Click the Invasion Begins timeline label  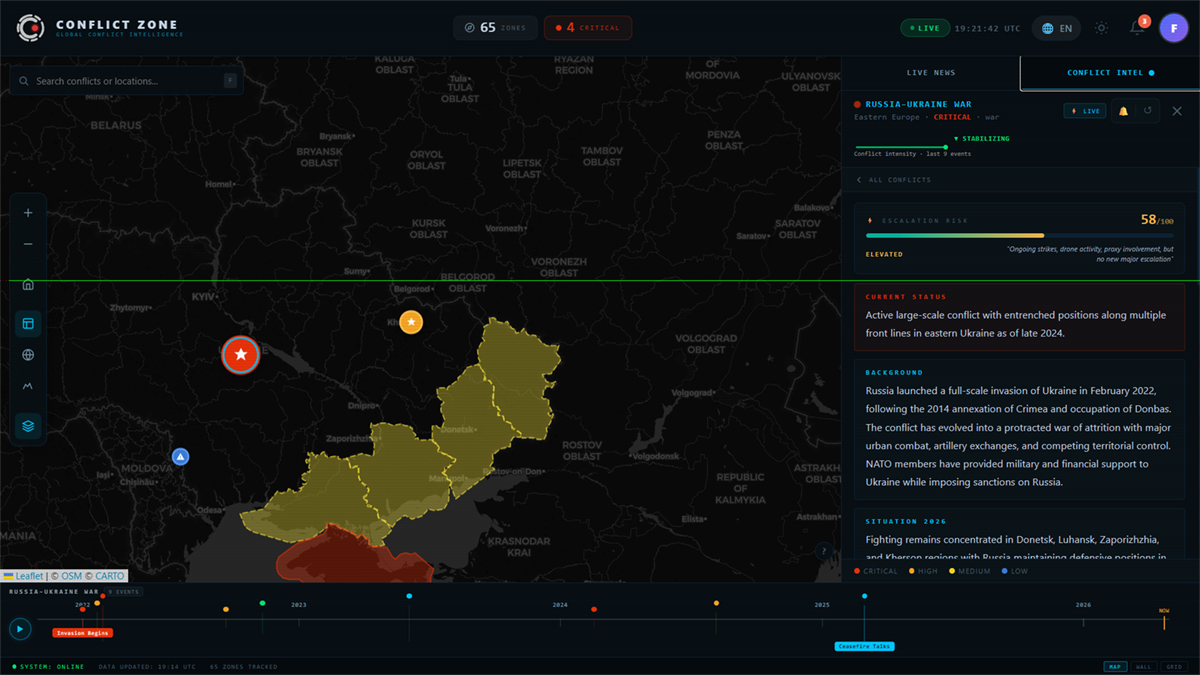[83, 633]
